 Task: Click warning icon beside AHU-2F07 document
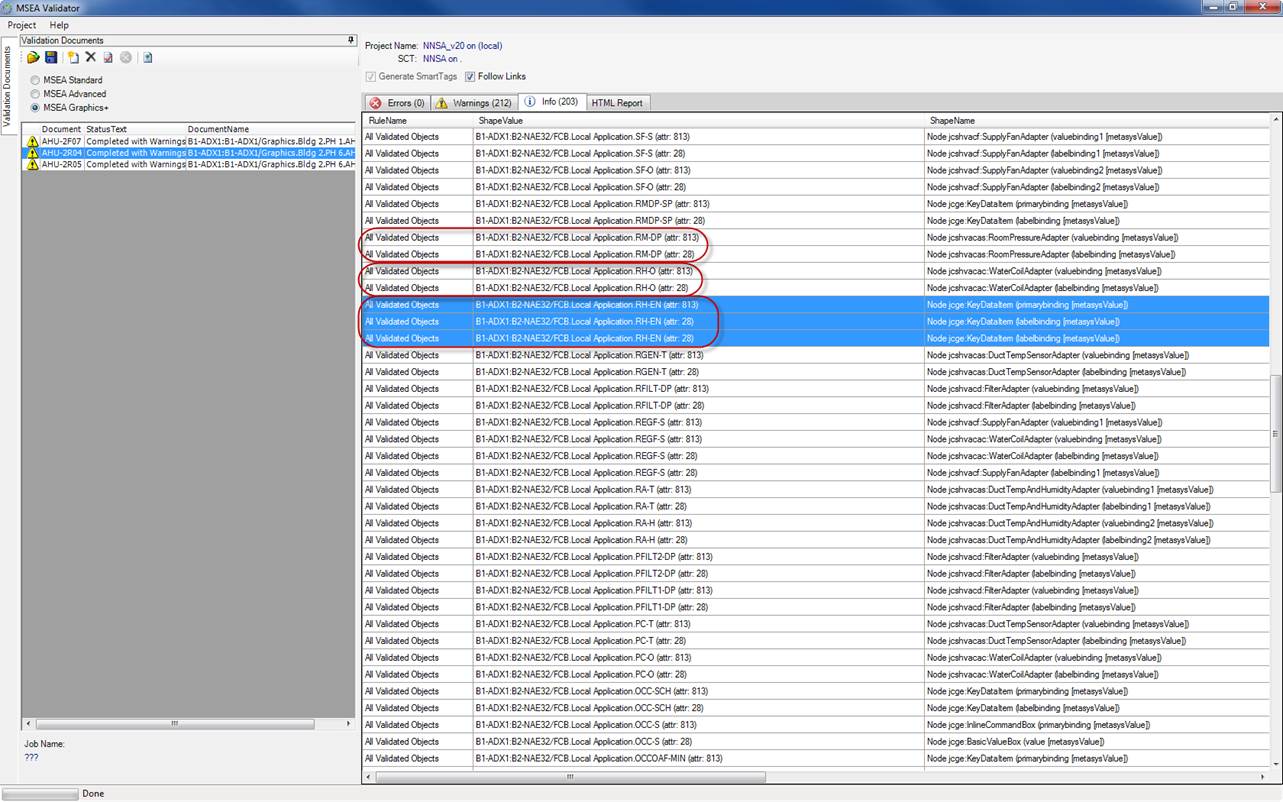point(32,141)
